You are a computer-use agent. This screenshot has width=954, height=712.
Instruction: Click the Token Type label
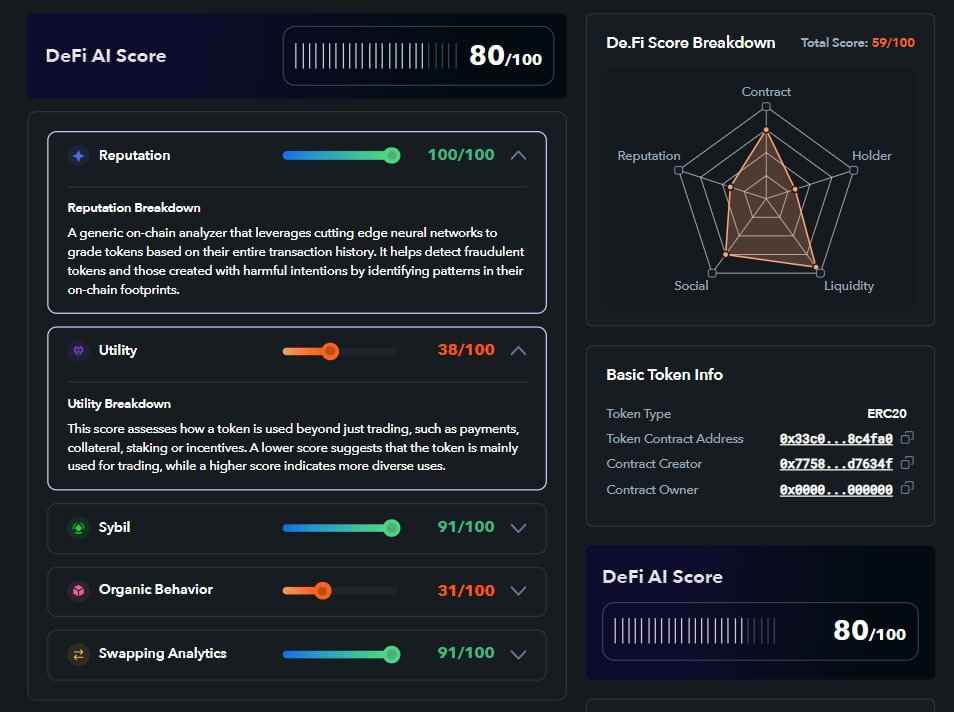pos(638,414)
